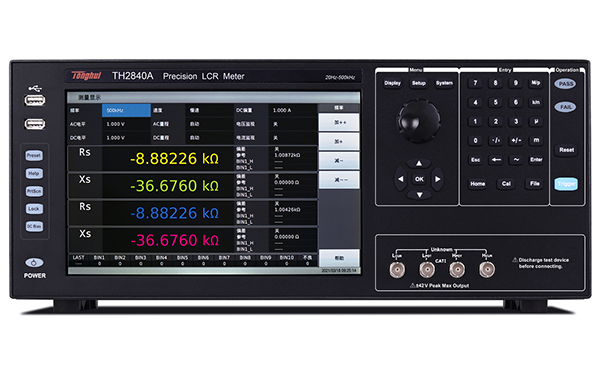This screenshot has height=367, width=600.
Task: Open the Setup menu key
Action: pyautogui.click(x=419, y=83)
